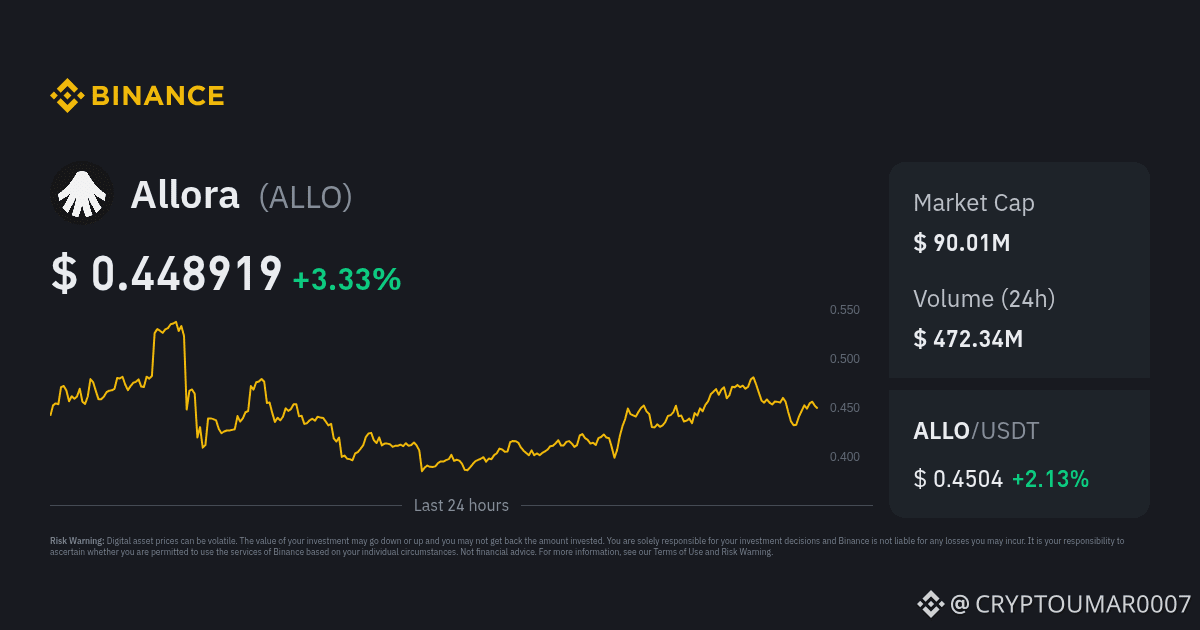Click the +2.13% pair change value

coord(1050,479)
